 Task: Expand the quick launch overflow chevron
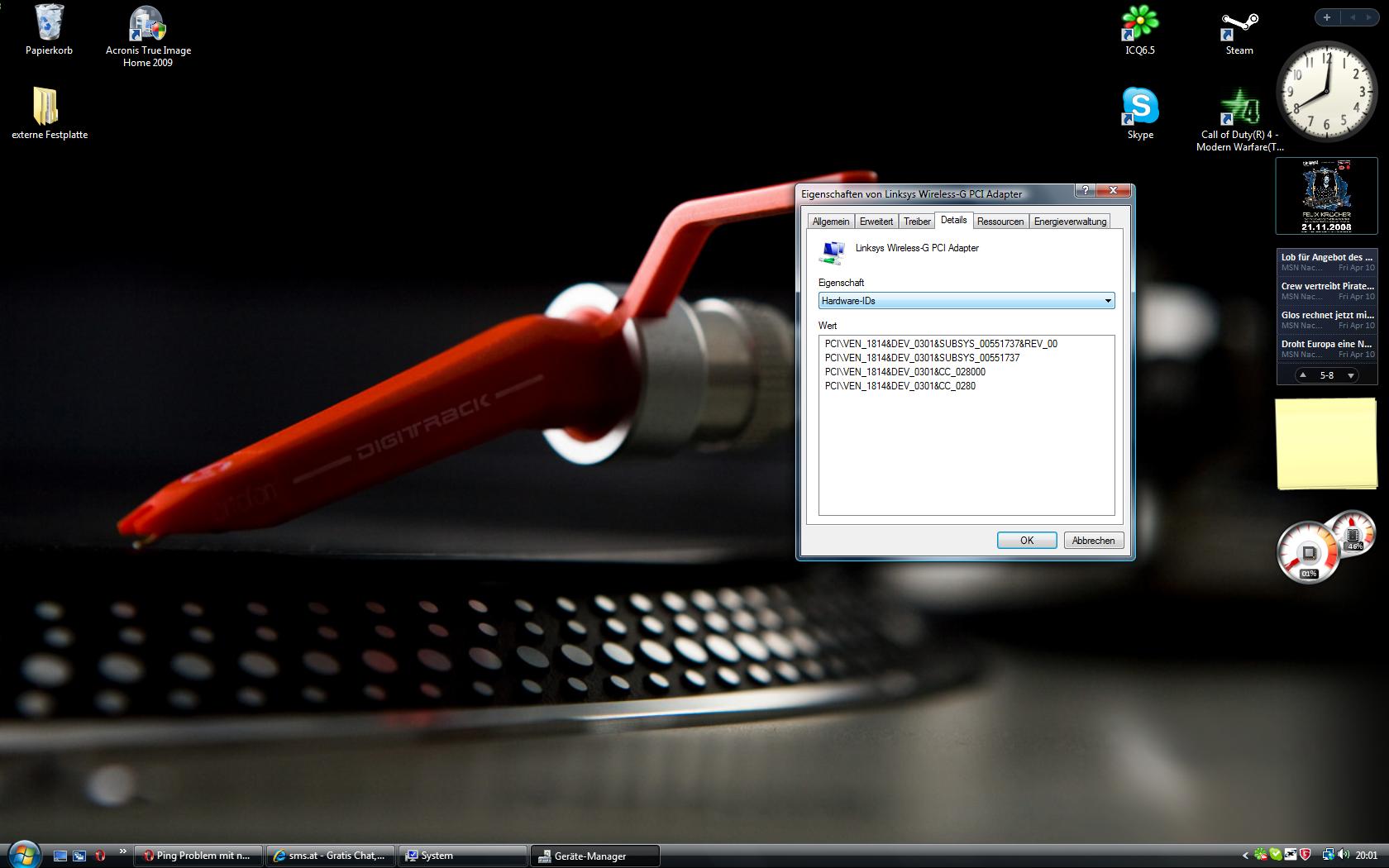(x=123, y=851)
